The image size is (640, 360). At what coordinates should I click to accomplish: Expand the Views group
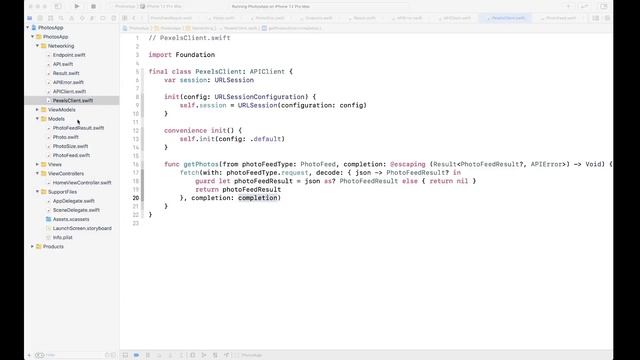tap(37, 164)
